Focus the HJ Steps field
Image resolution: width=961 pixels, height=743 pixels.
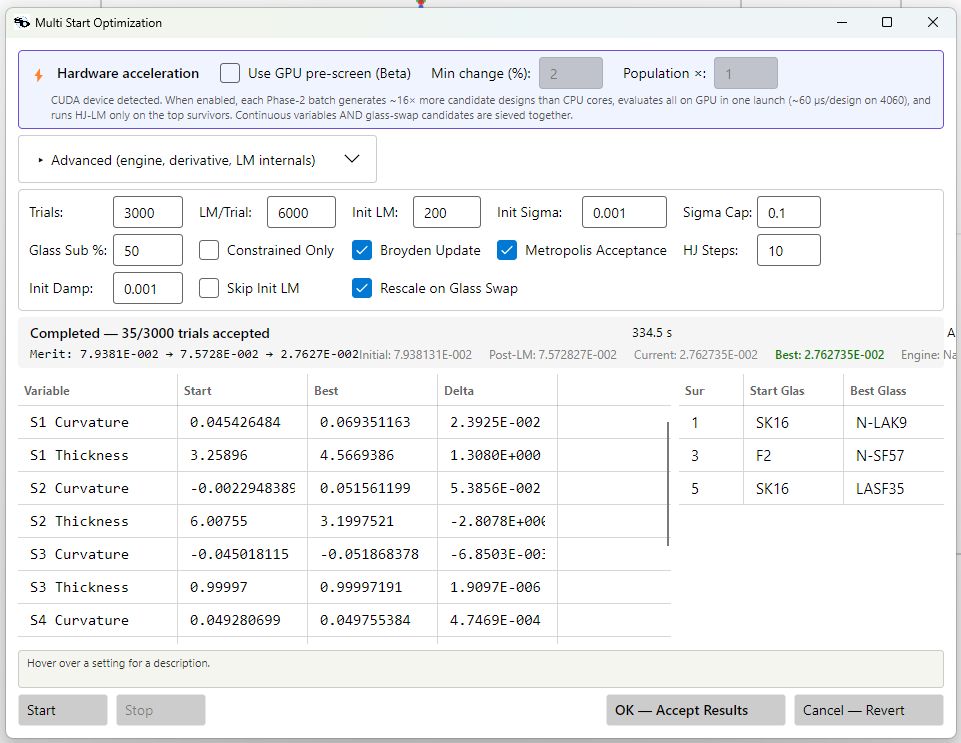(789, 250)
